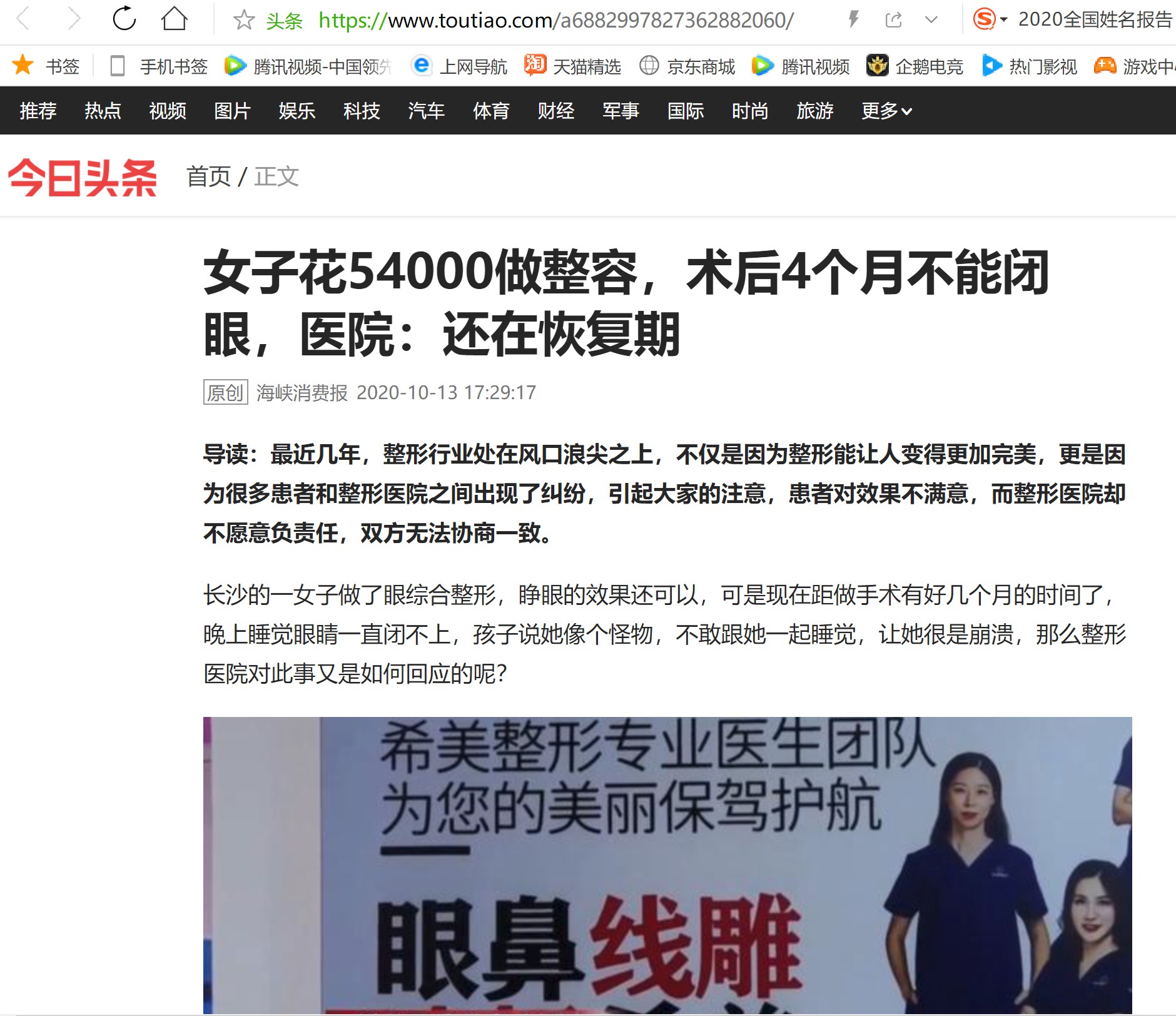Go back with the browser back arrow

point(23,19)
